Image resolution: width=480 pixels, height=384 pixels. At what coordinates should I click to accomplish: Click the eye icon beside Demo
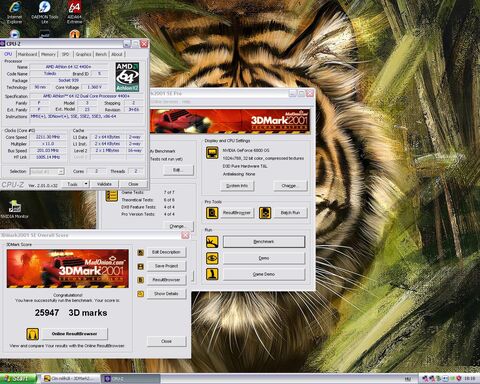(x=212, y=258)
